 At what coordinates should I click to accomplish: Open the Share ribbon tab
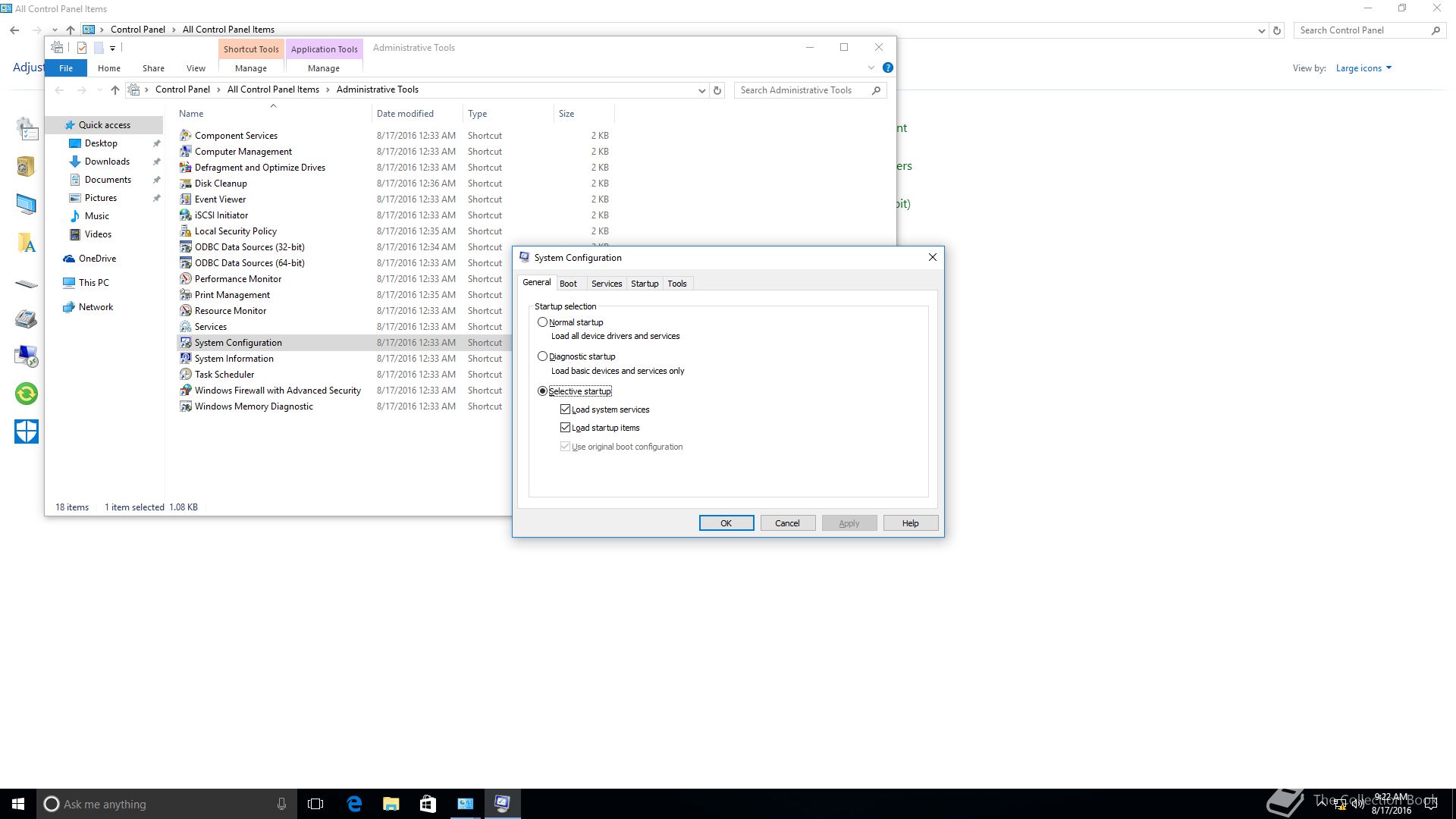(x=153, y=68)
